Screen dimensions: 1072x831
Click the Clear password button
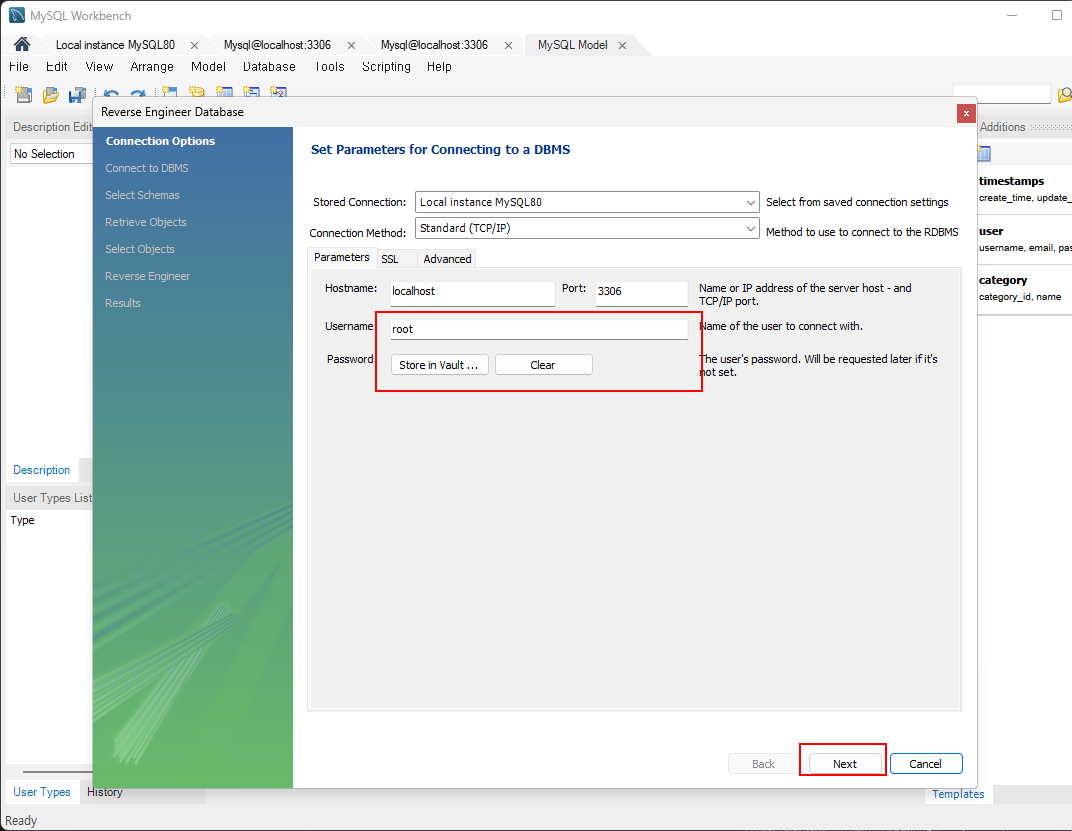pos(543,365)
